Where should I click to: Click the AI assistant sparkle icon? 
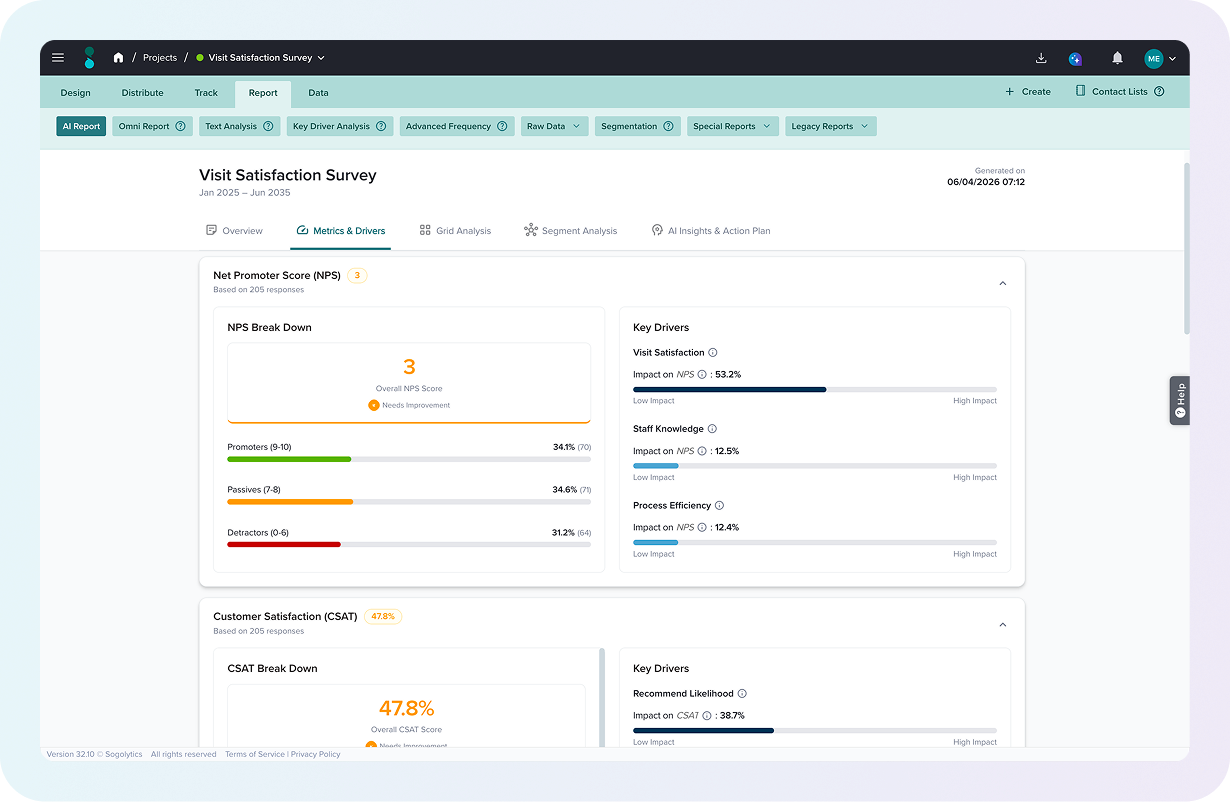[x=1075, y=59]
